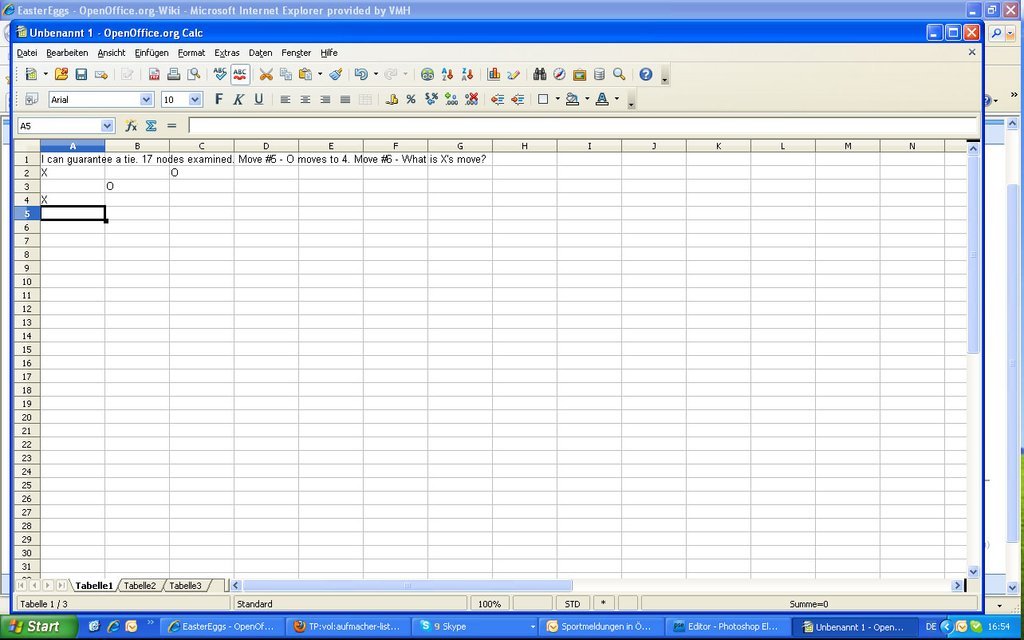This screenshot has width=1024, height=640.
Task: Click the Sort Ascending icon
Action: (x=447, y=74)
